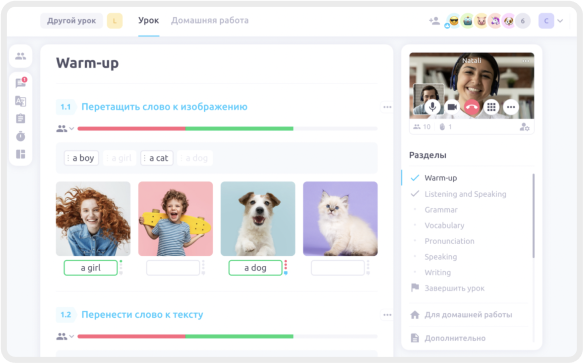Click empty answer box under cat image

[338, 268]
